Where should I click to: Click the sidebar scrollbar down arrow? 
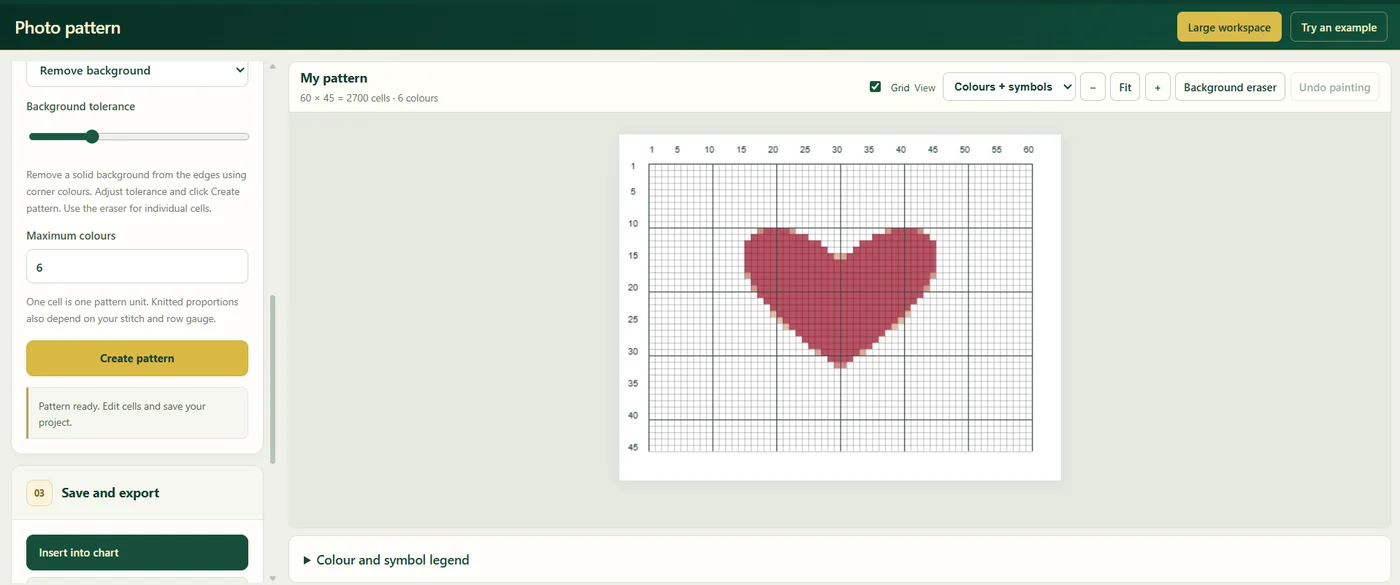pos(273,578)
